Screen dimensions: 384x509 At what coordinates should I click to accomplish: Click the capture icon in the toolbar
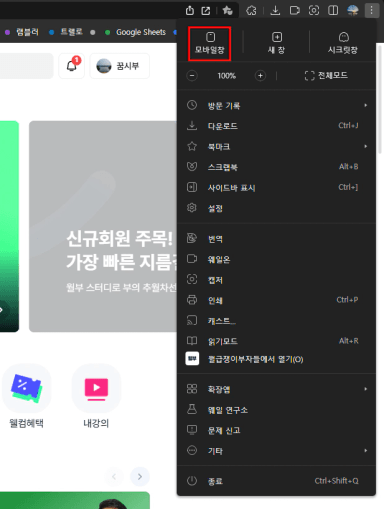click(x=314, y=11)
